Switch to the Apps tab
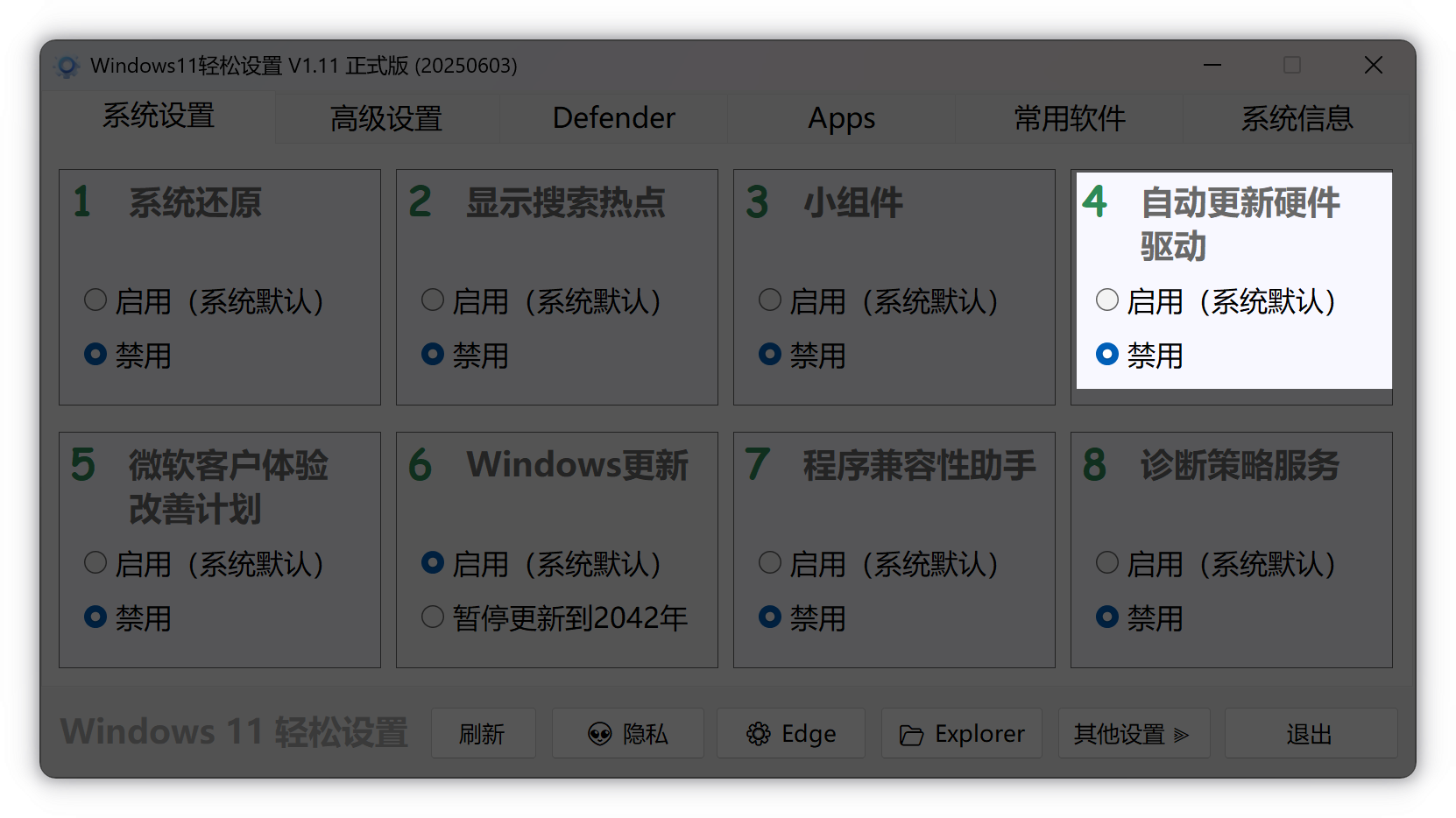1456x818 pixels. click(840, 118)
